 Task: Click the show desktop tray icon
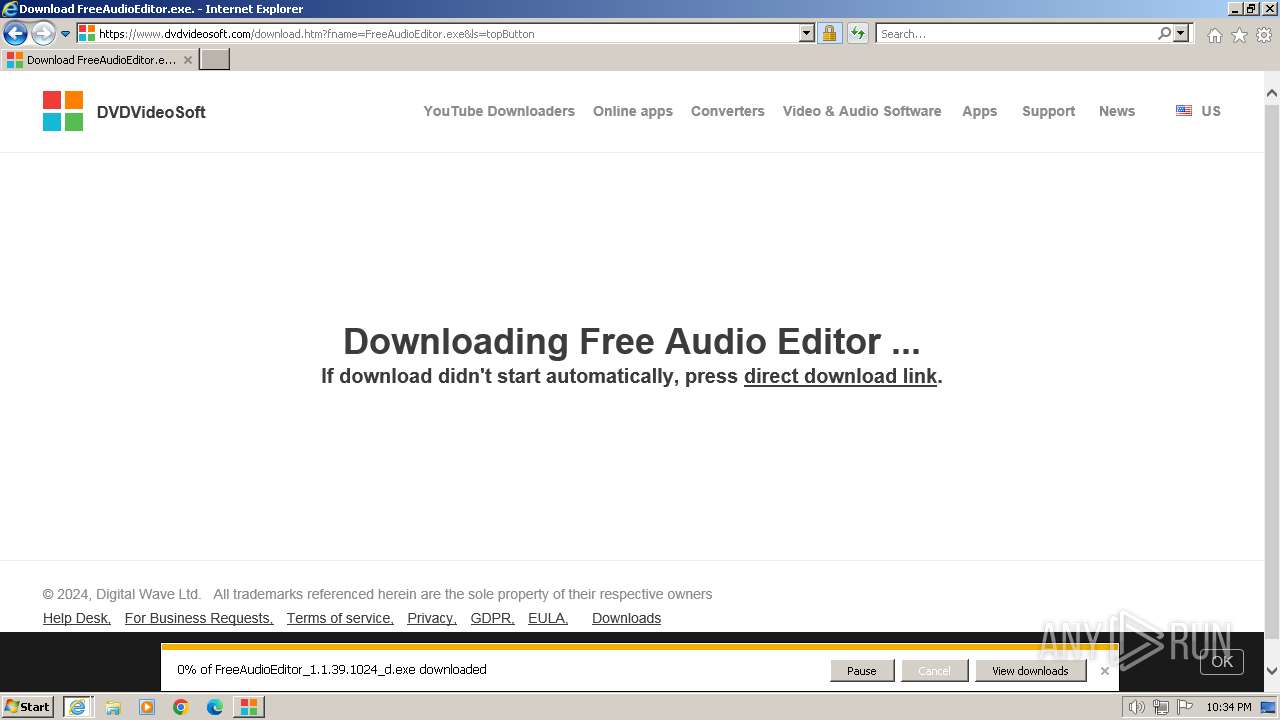1269,707
